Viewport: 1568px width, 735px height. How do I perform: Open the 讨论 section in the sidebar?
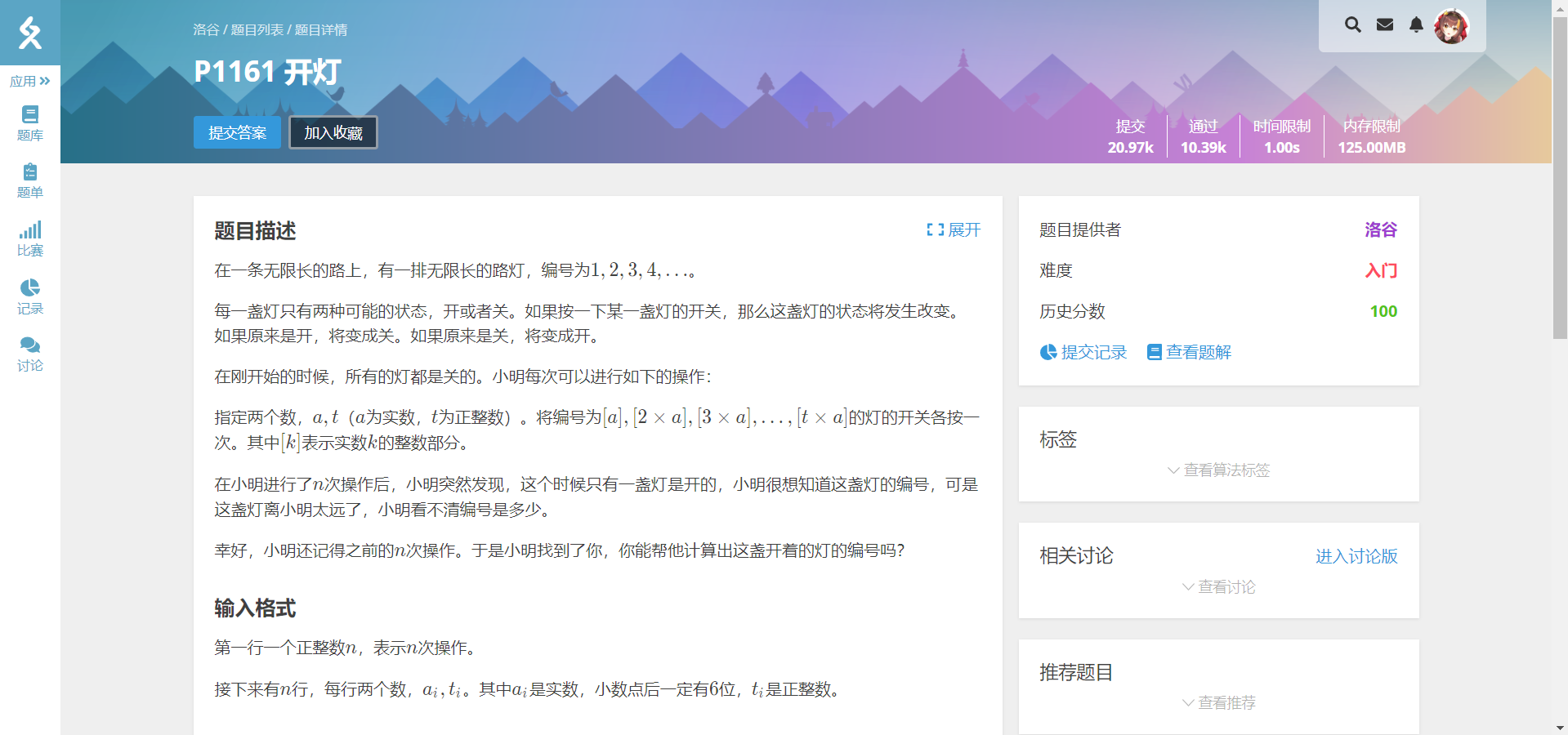(30, 352)
